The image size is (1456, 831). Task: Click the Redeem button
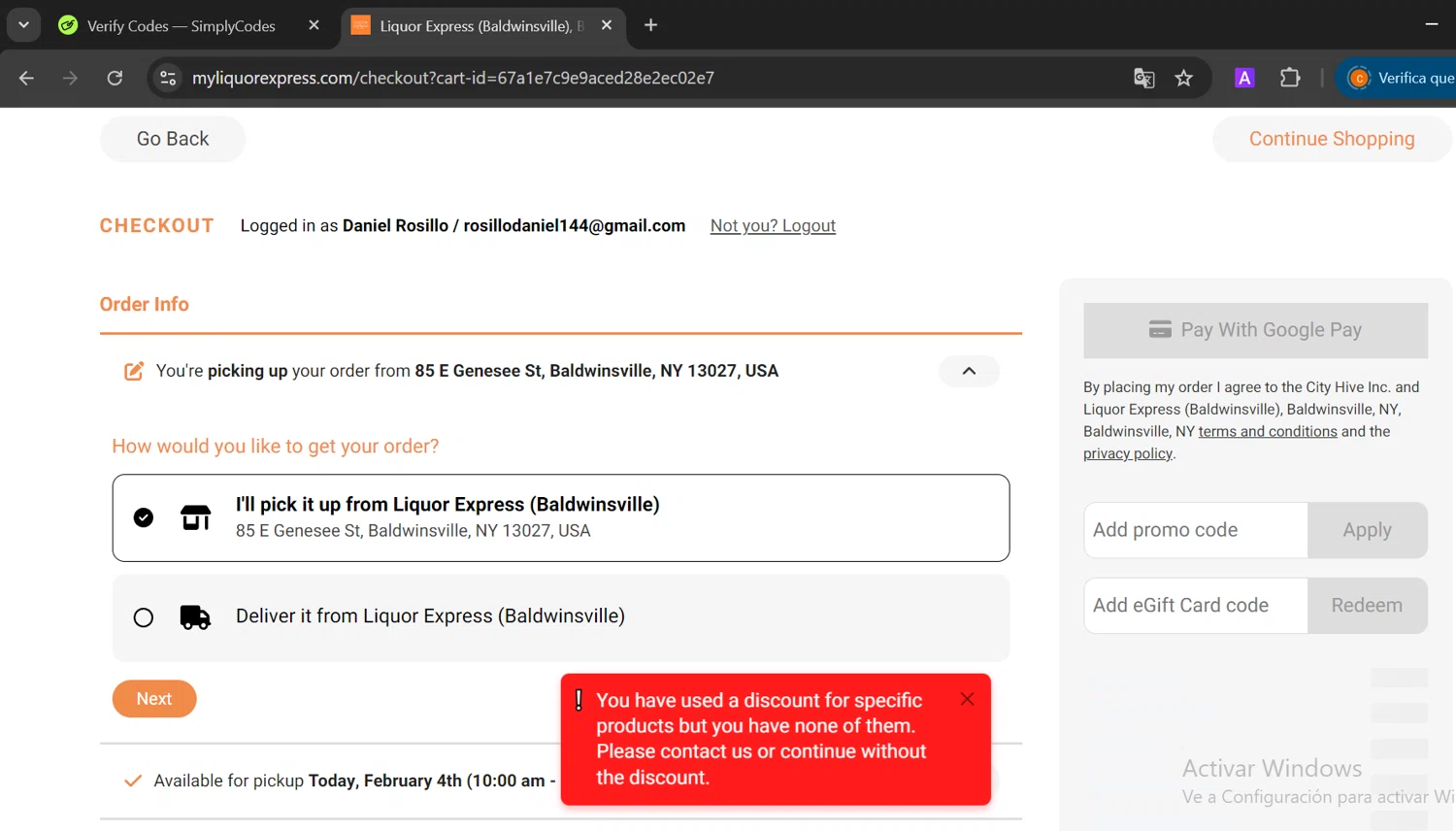pos(1368,606)
